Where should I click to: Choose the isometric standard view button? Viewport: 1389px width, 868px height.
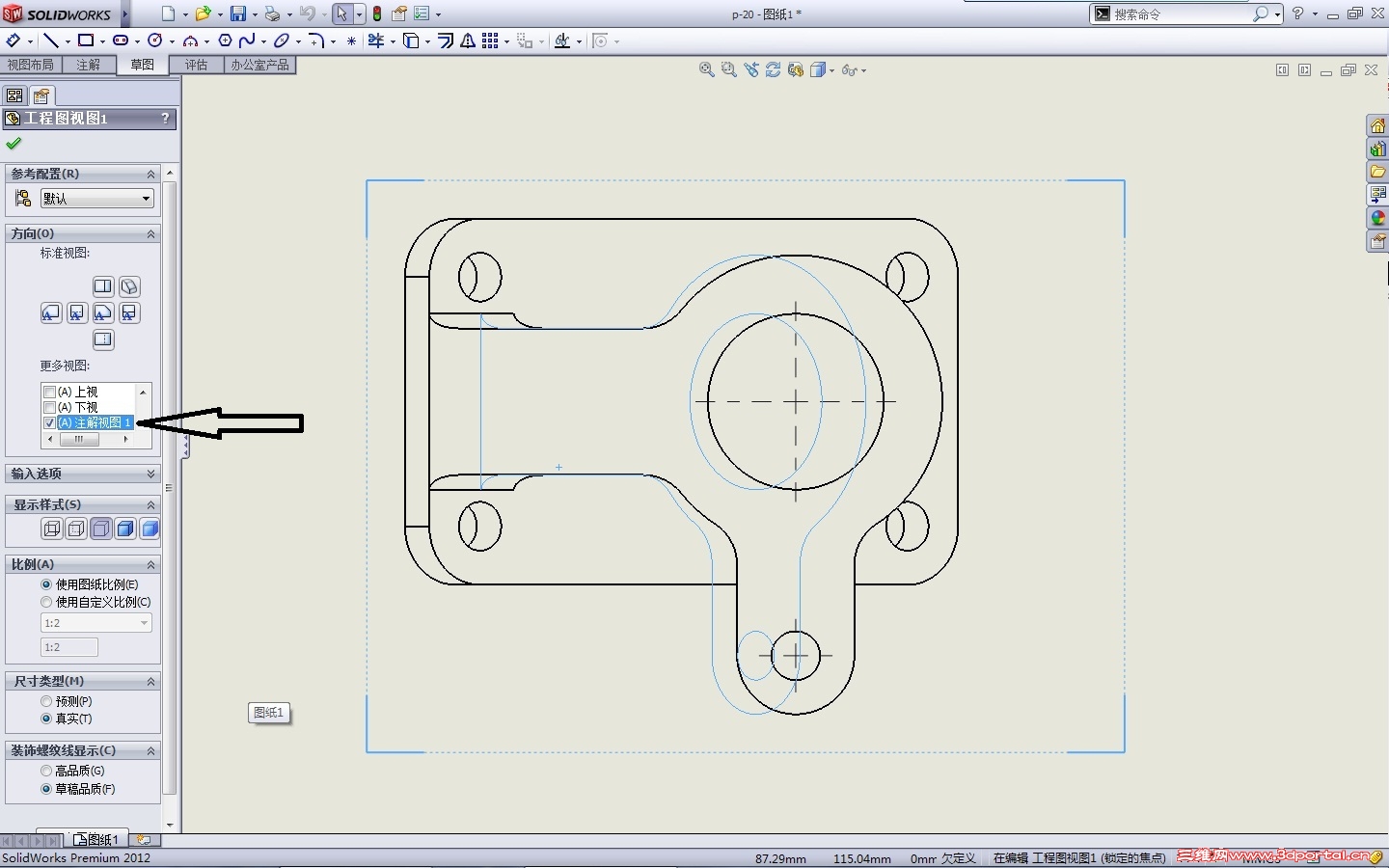click(129, 286)
